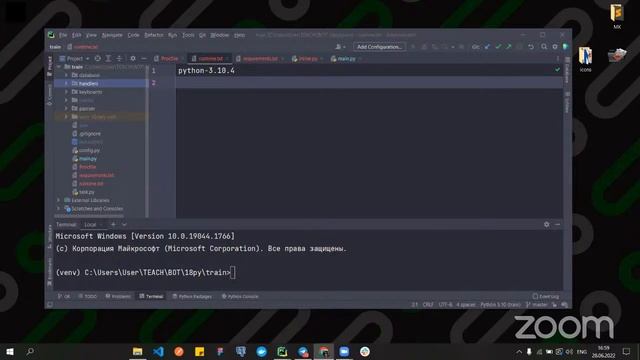
Task: Click the colorful Code With Me icon
Action: pos(565,47)
